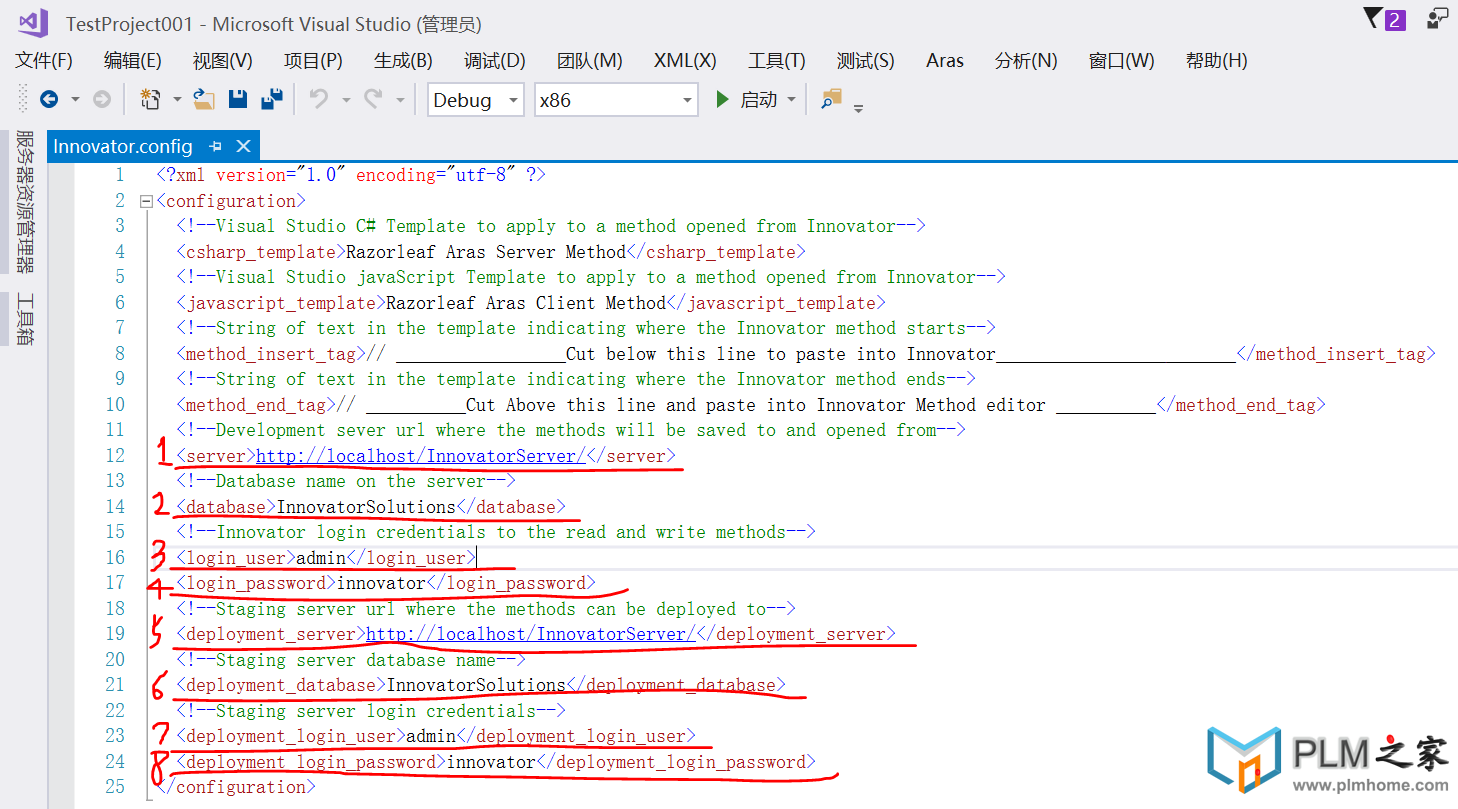Click the 'Staging server database name' comment
1458x809 pixels.
(351, 660)
